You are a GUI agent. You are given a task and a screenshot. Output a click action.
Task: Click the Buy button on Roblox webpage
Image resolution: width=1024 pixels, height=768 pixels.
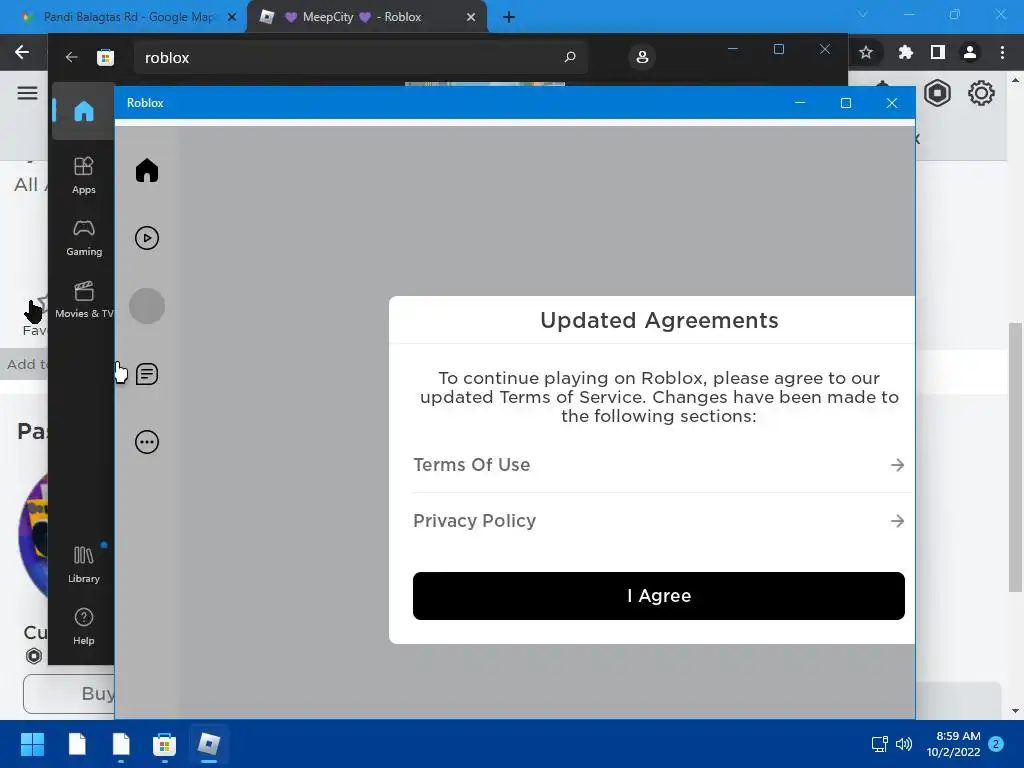[x=69, y=694]
